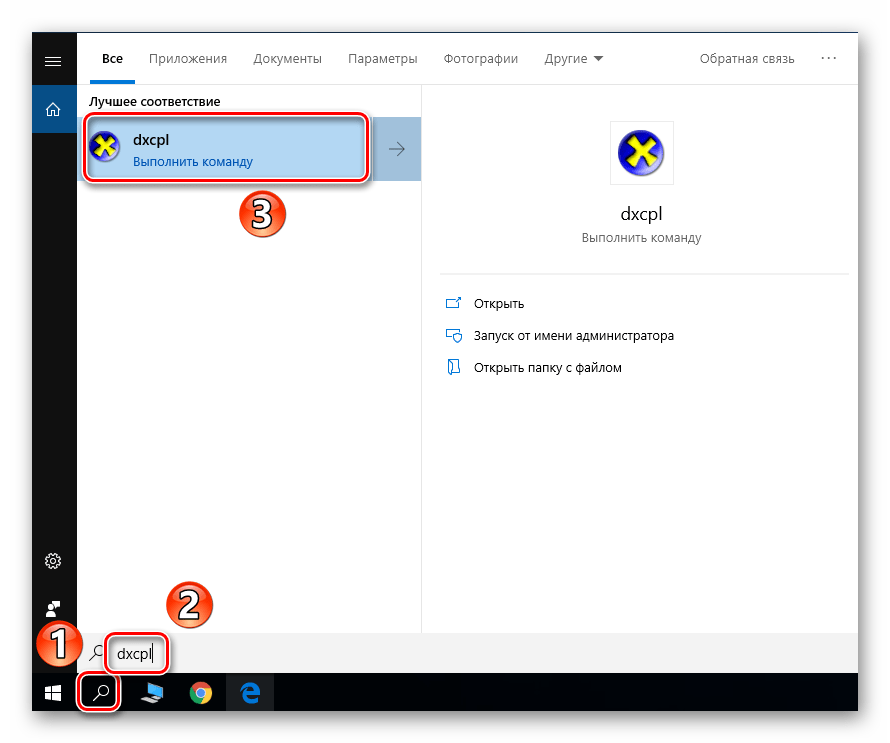The width and height of the screenshot is (890, 743).
Task: Select the dxcpl best match result
Action: coord(225,149)
